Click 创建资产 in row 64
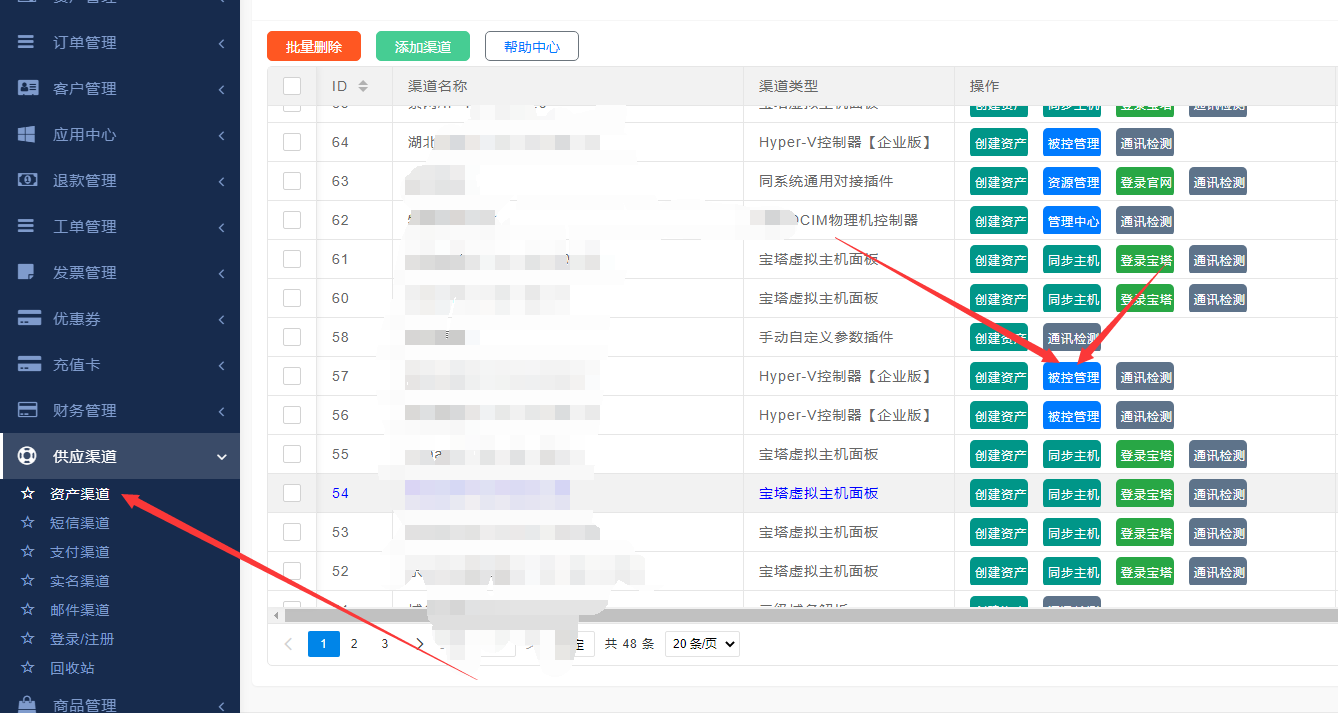This screenshot has width=1338, height=713. pos(999,143)
